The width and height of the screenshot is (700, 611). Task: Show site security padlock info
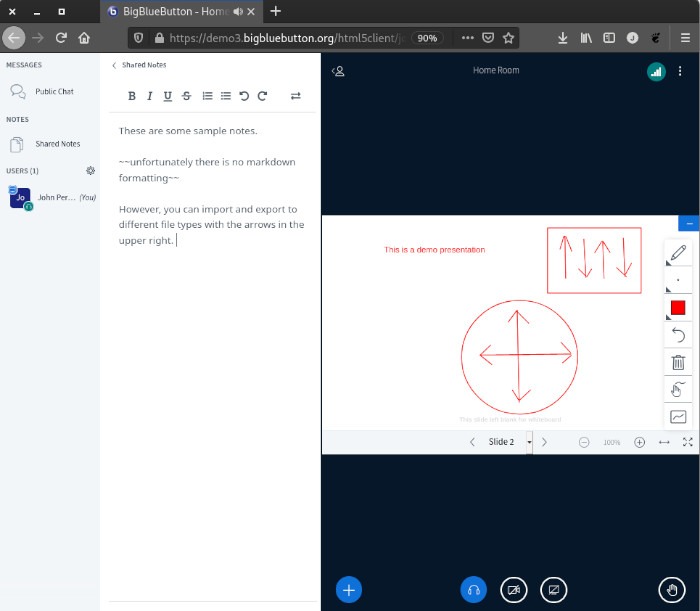(x=159, y=38)
